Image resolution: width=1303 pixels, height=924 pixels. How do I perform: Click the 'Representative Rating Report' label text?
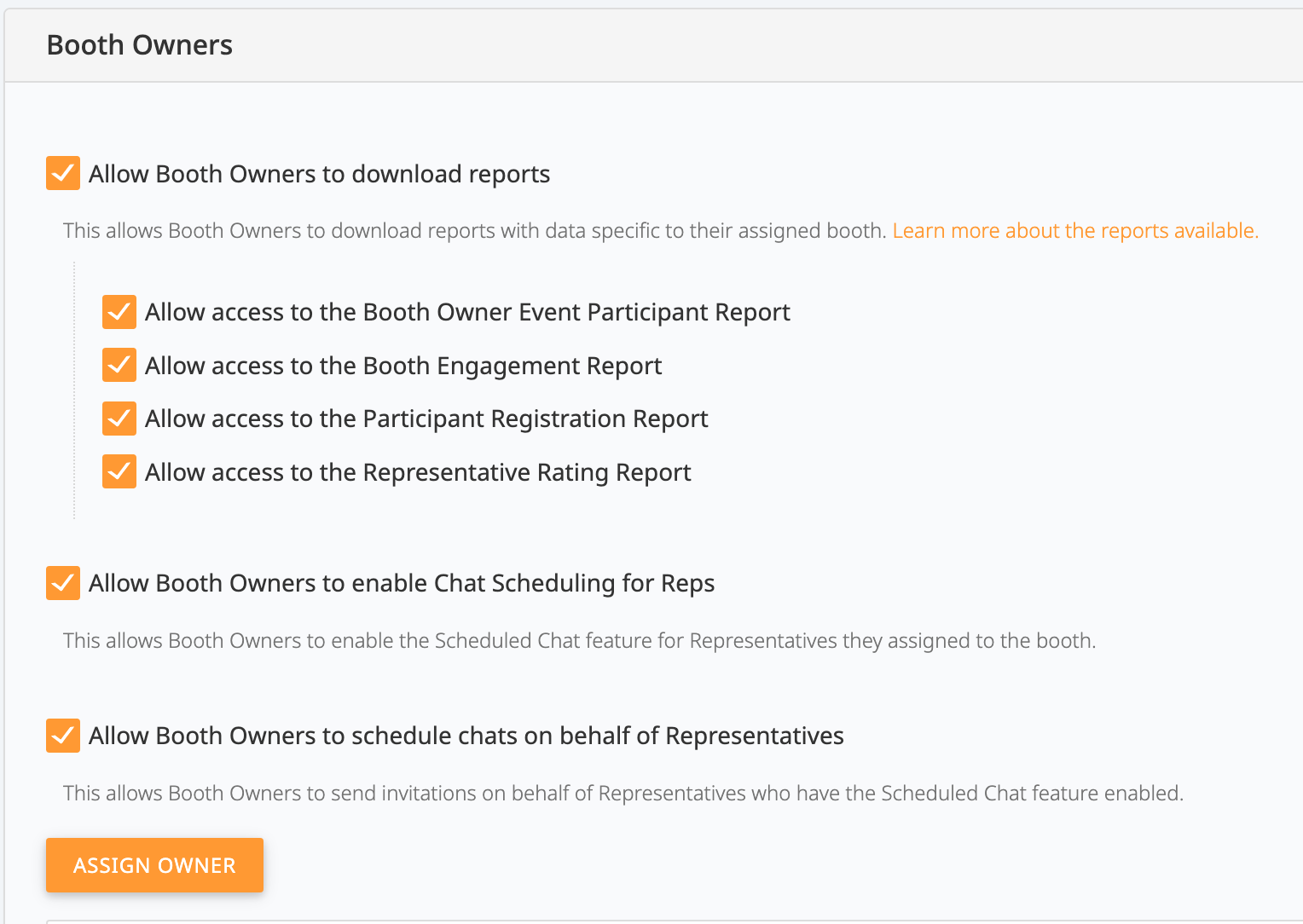pos(418,472)
